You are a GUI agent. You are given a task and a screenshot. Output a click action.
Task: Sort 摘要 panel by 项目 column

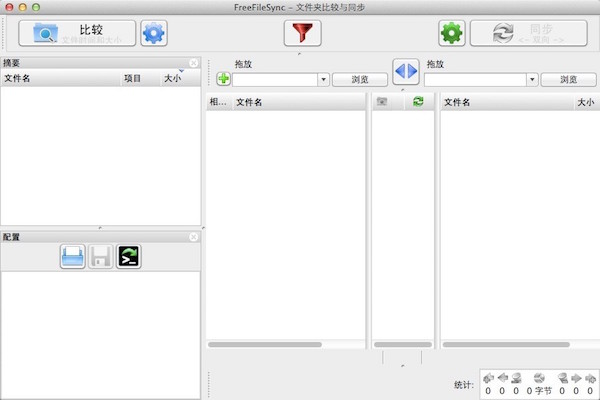point(140,78)
